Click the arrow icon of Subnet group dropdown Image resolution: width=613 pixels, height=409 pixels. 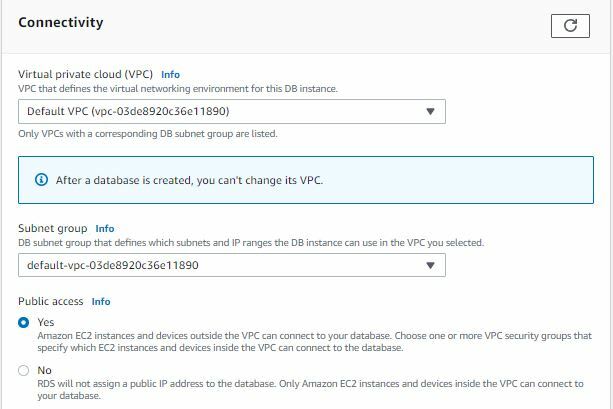coord(430,265)
